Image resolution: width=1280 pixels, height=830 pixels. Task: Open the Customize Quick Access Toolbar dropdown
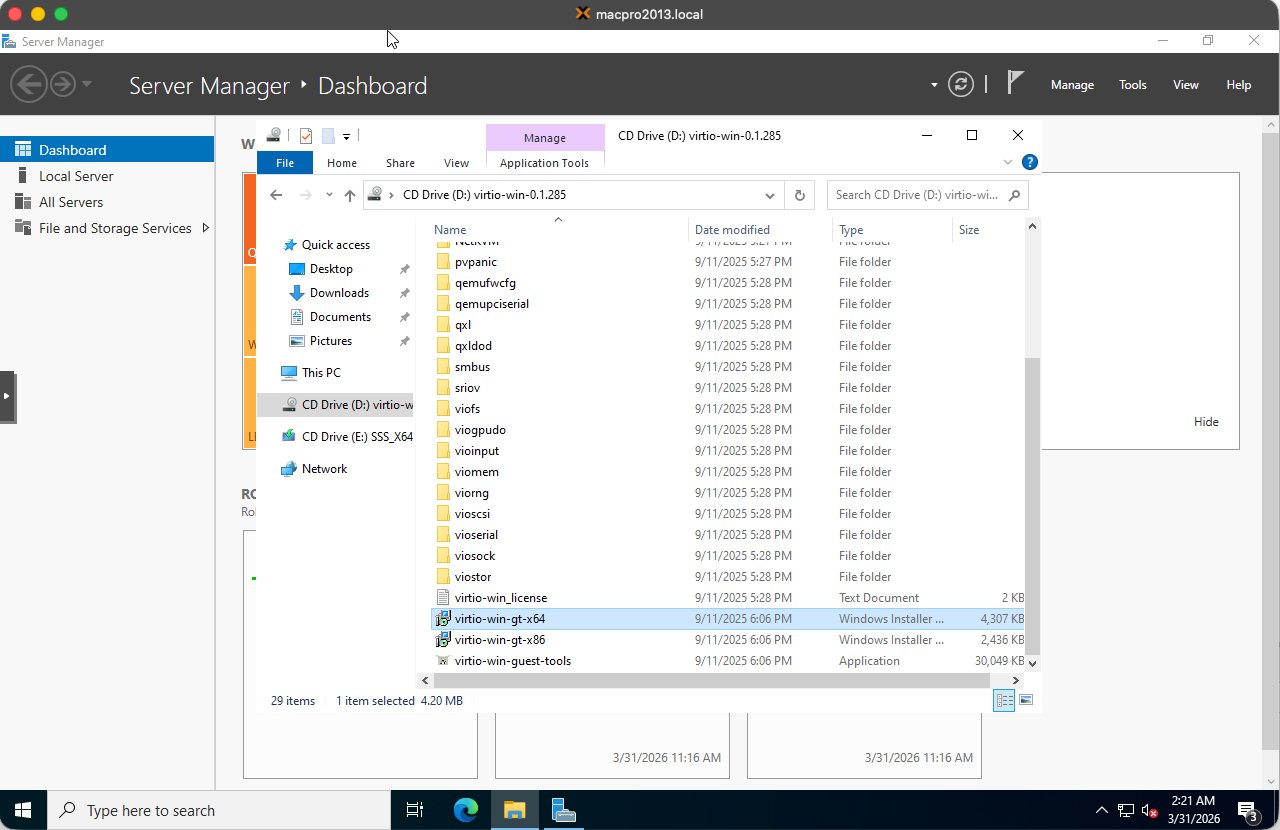345,136
